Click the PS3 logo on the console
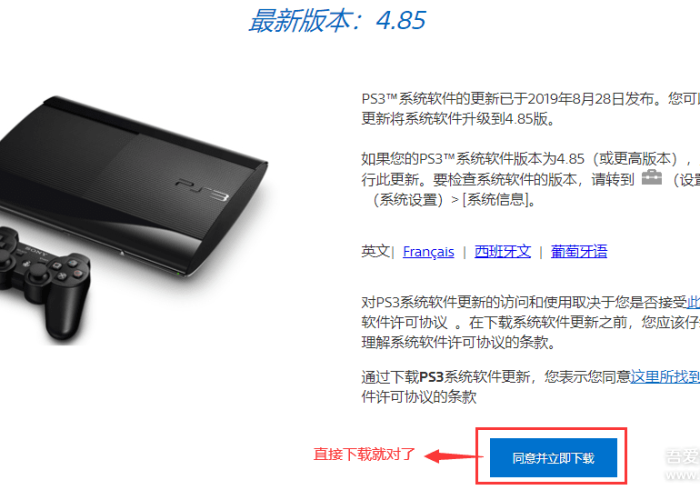700x490 pixels. (x=202, y=189)
